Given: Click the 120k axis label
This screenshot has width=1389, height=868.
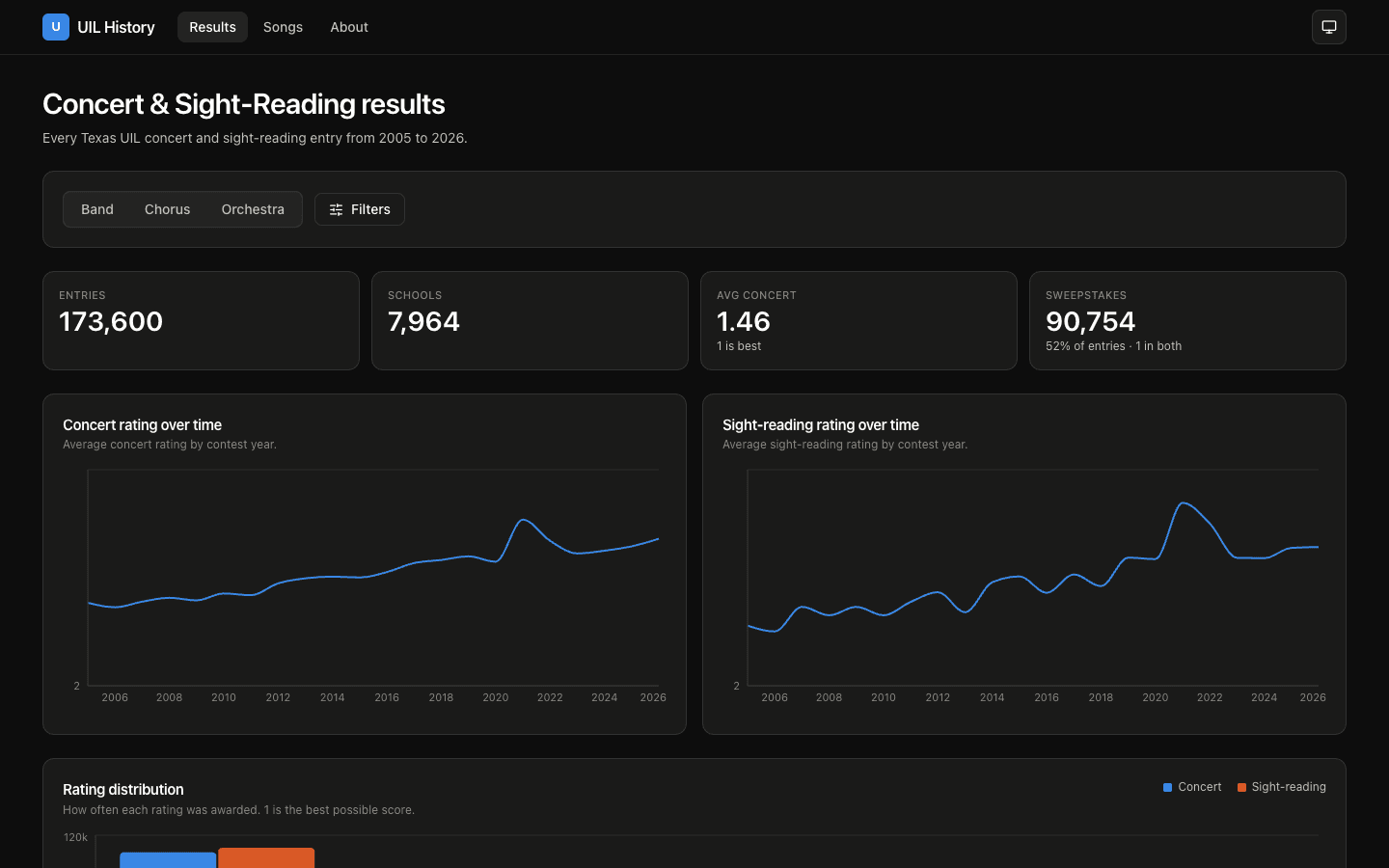Looking at the screenshot, I should coord(75,837).
